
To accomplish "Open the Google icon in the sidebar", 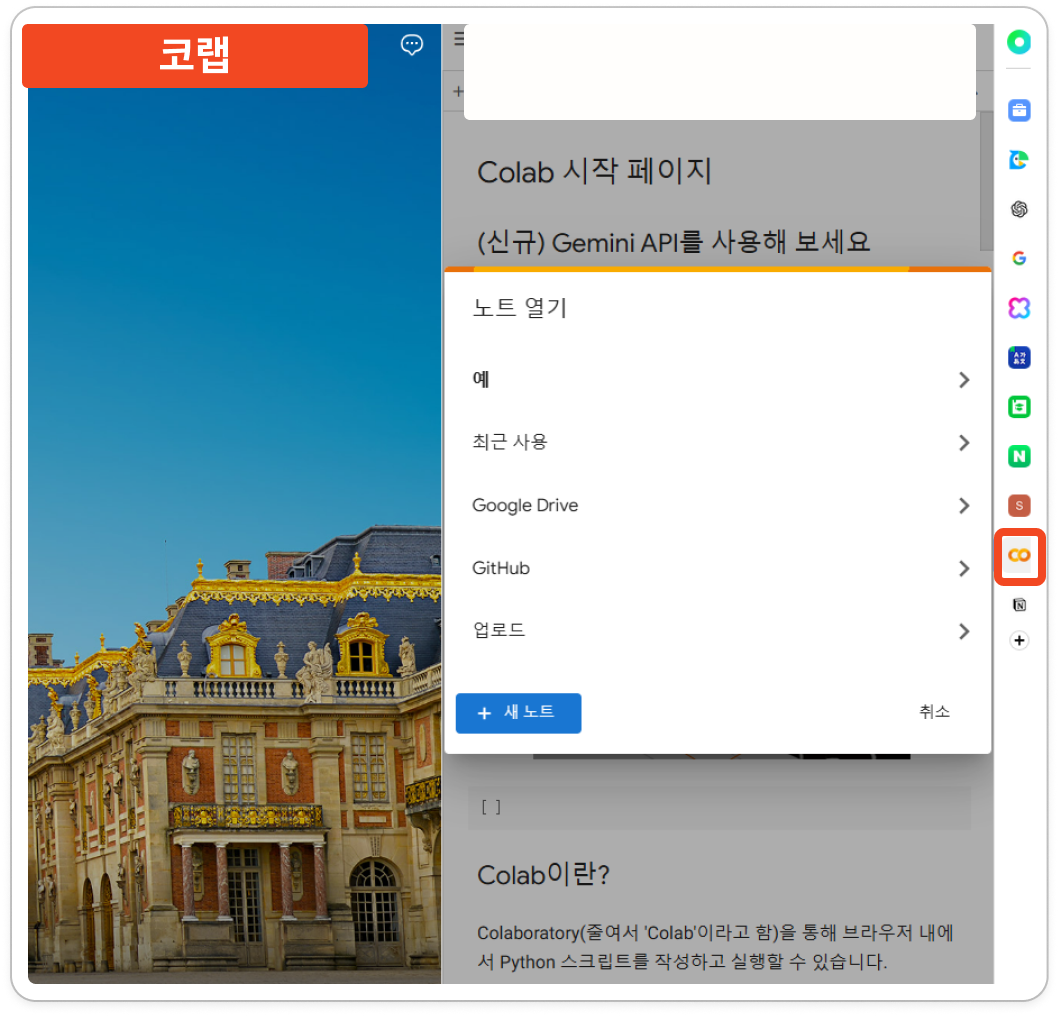I will [x=1019, y=258].
